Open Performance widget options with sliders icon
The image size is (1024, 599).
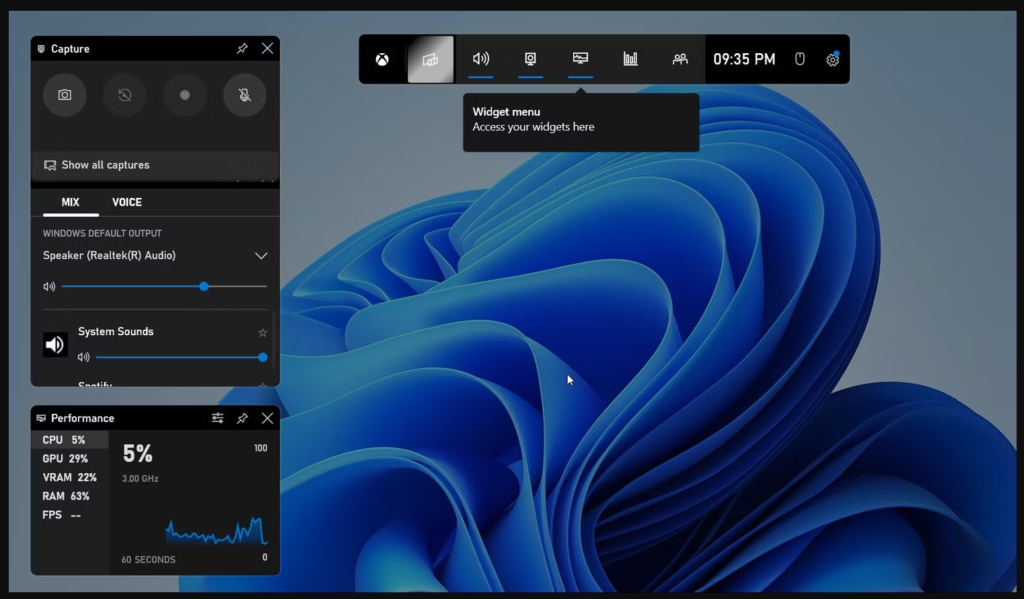218,418
